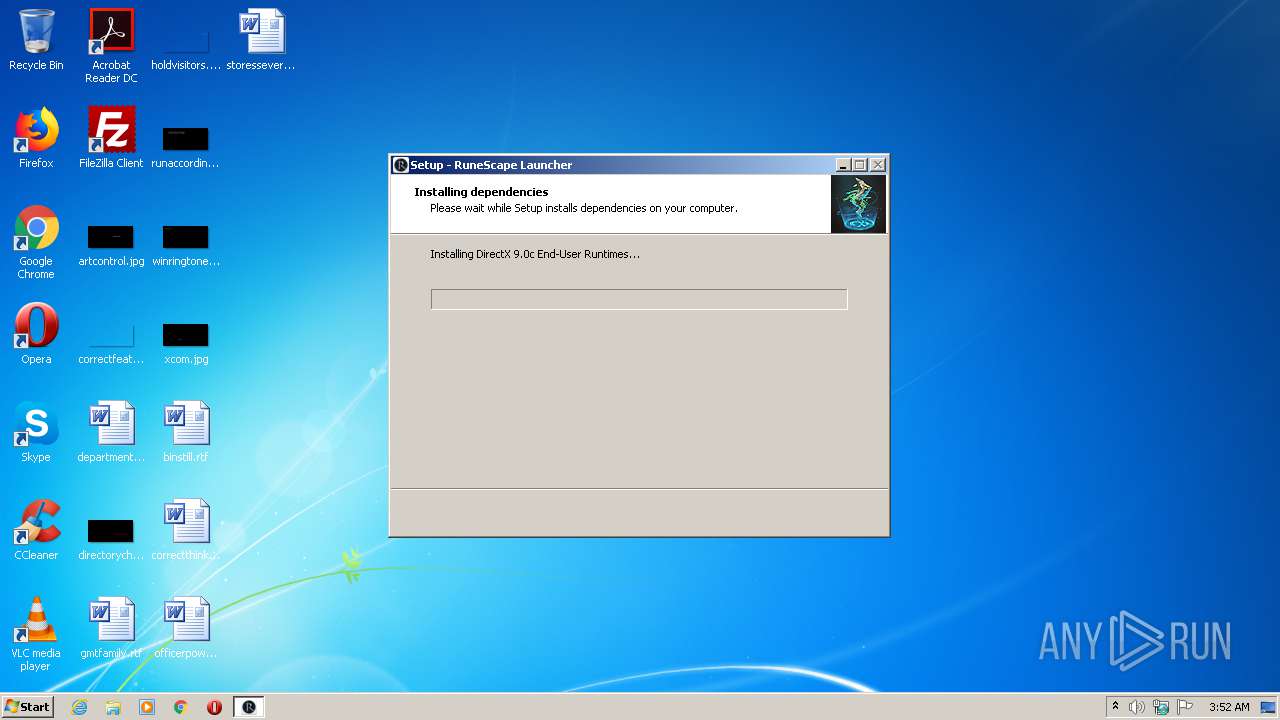
Task: Select the directorych desktop file
Action: click(111, 539)
